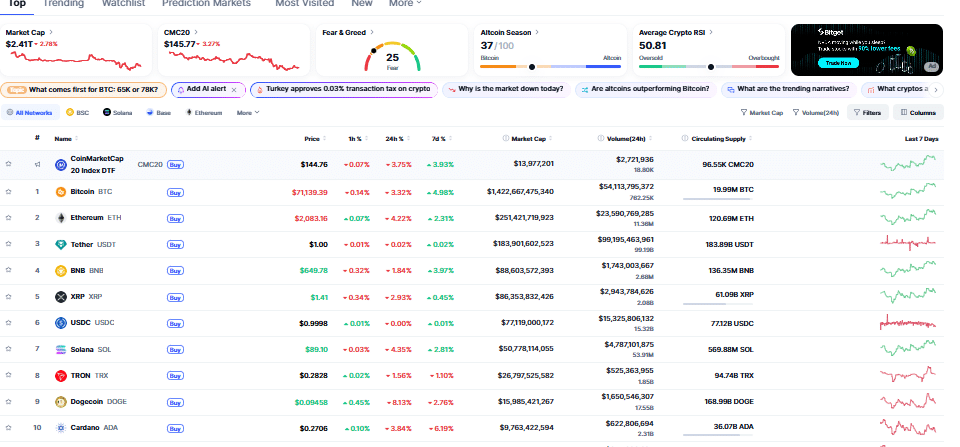Star TRON to add to watchlist
960x447 pixels.
[9, 375]
